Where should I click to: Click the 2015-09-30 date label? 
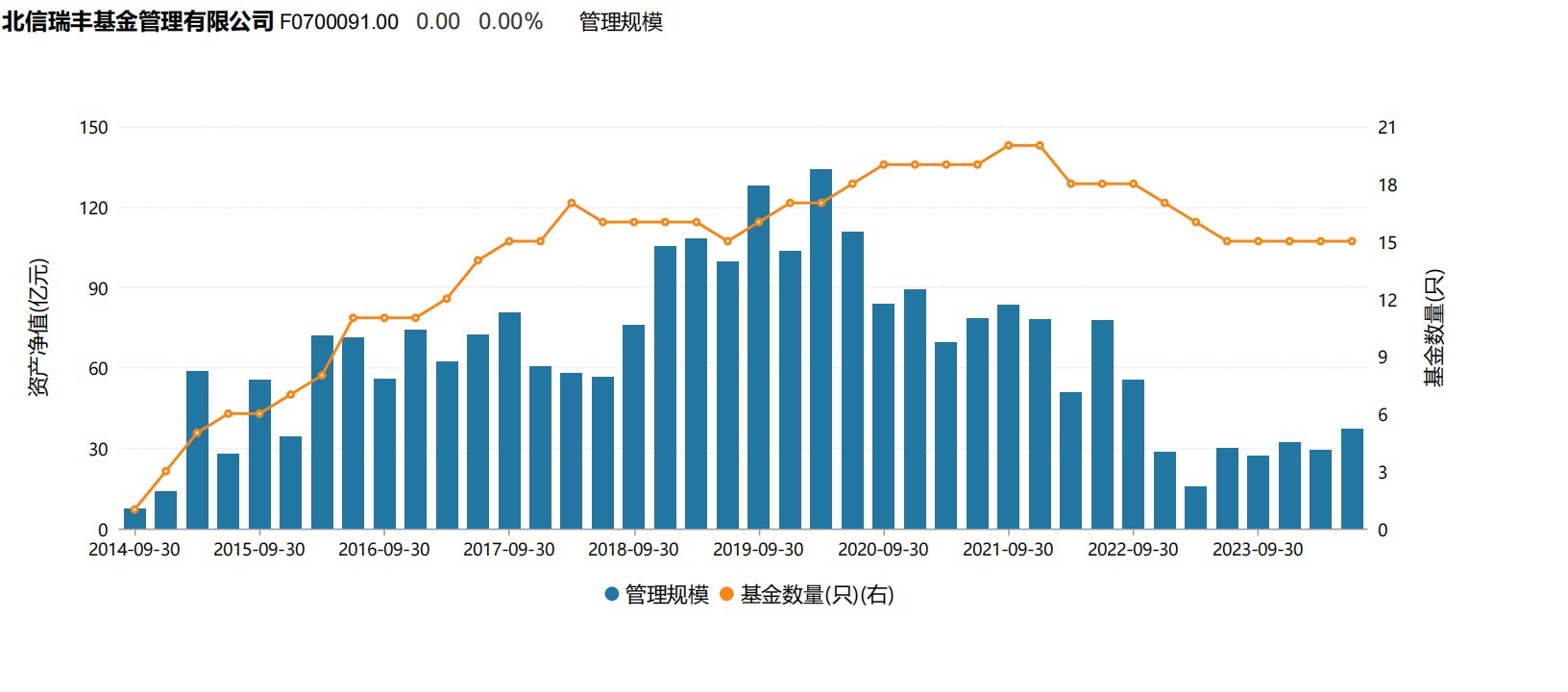coord(259,550)
